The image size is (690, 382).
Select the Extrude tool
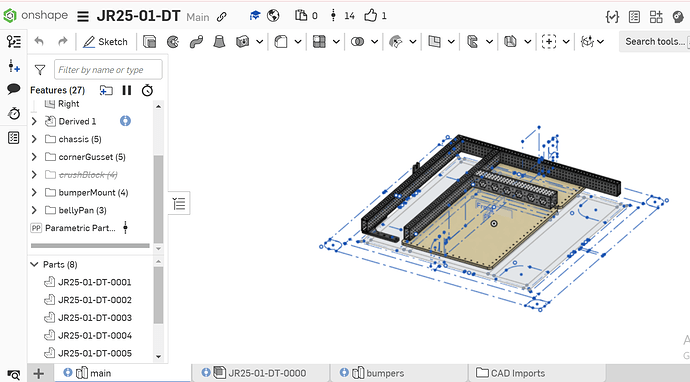pos(150,42)
